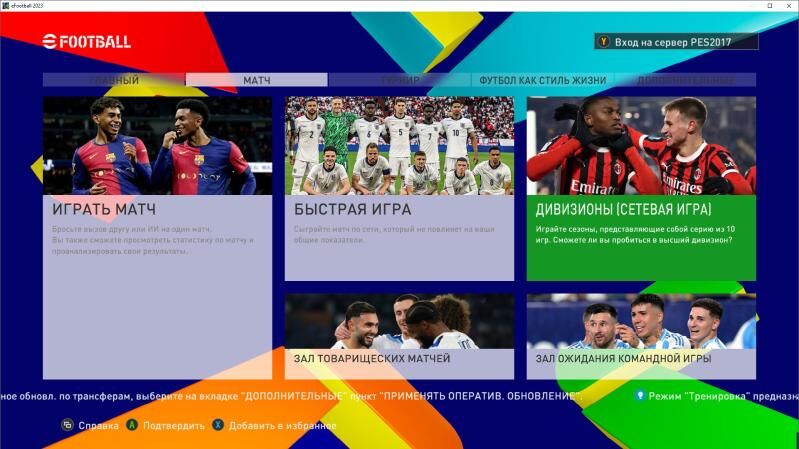
Task: Maximize the eFootball 2023 window
Action: click(x=770, y=6)
